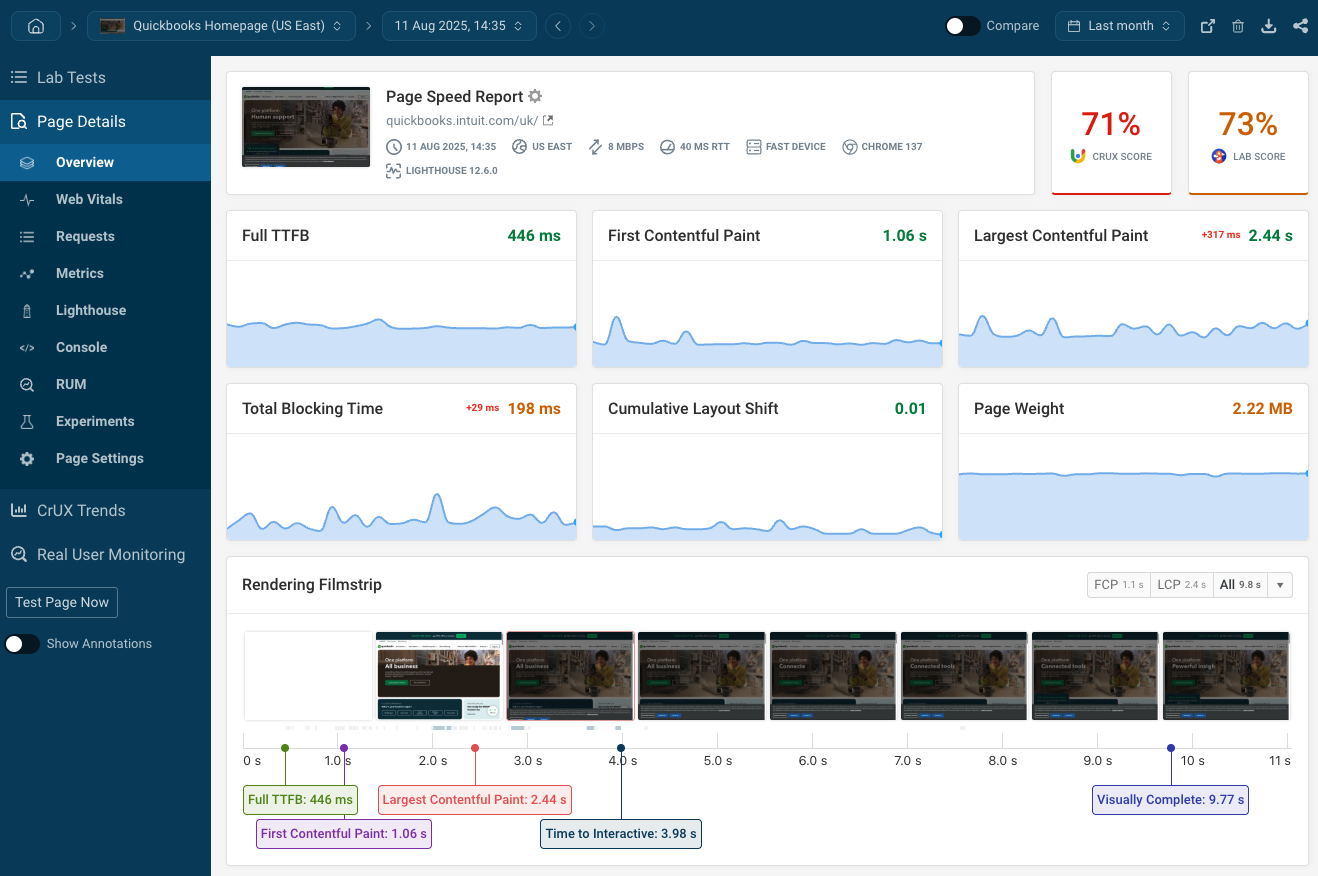
Task: Click the Test Page Now button
Action: [x=62, y=602]
